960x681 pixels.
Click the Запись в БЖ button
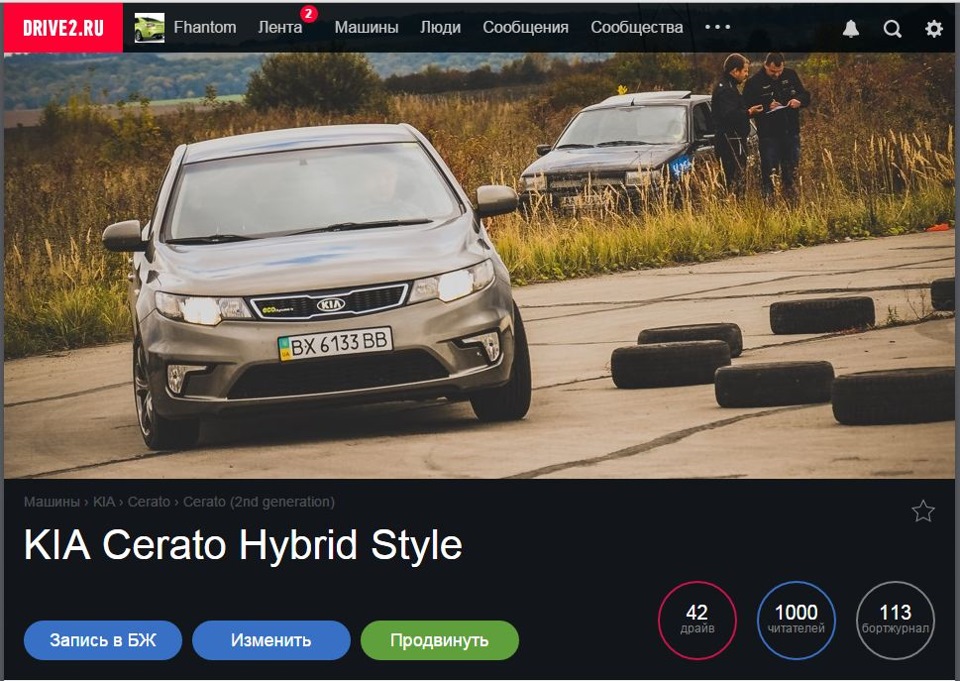point(103,640)
